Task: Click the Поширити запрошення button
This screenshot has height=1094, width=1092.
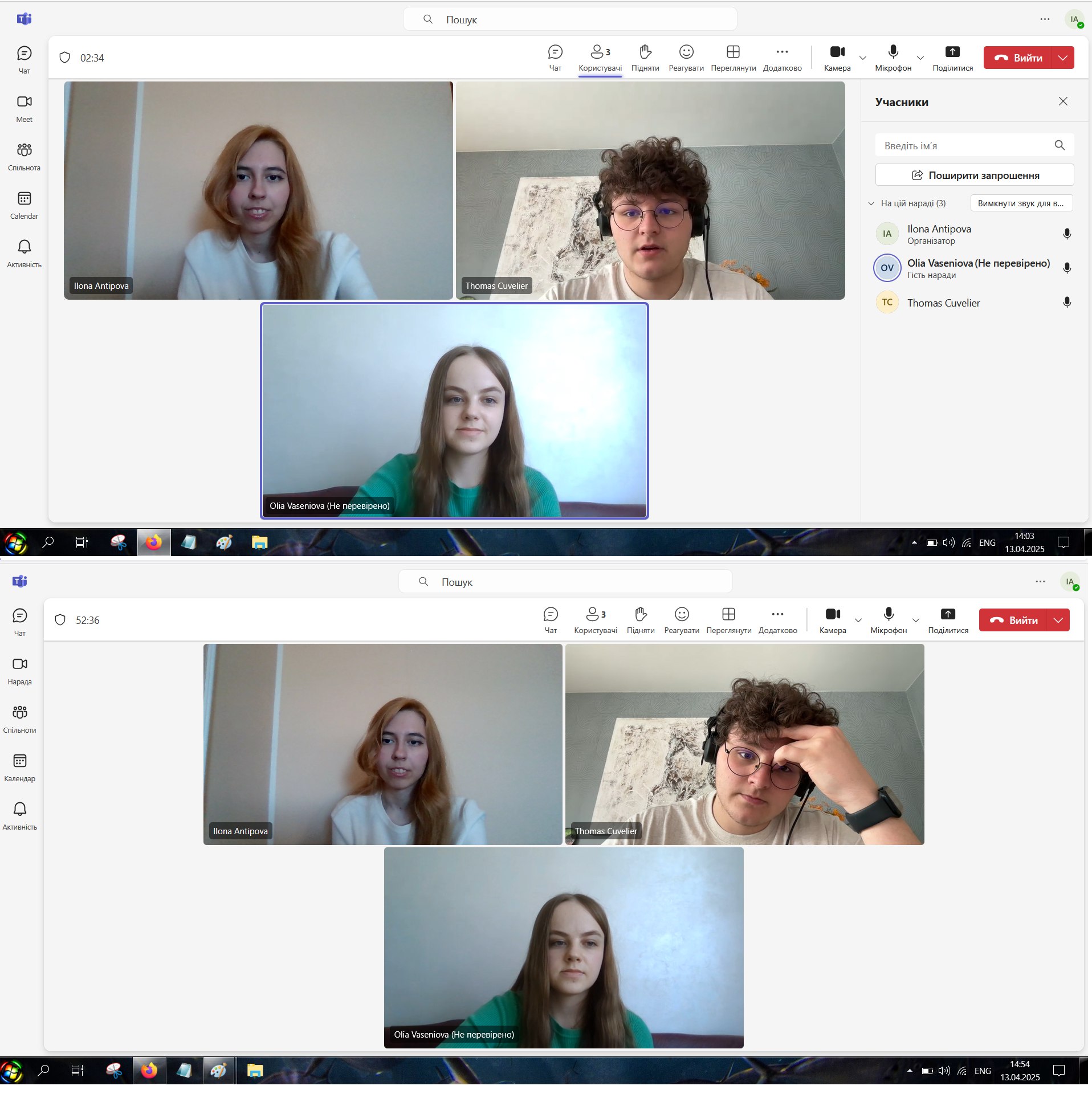Action: 975,175
